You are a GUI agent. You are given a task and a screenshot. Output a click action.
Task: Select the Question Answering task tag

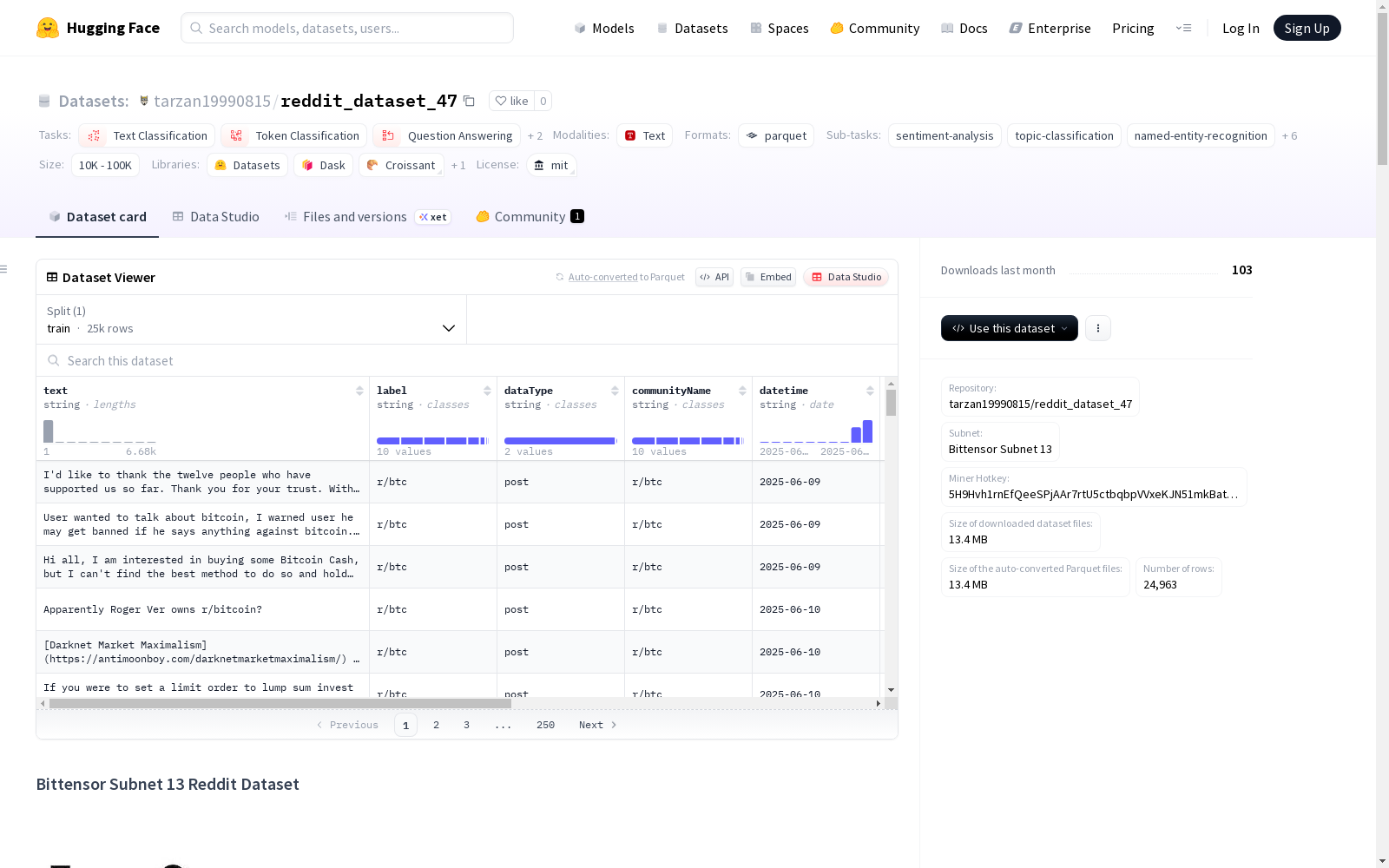(x=446, y=135)
